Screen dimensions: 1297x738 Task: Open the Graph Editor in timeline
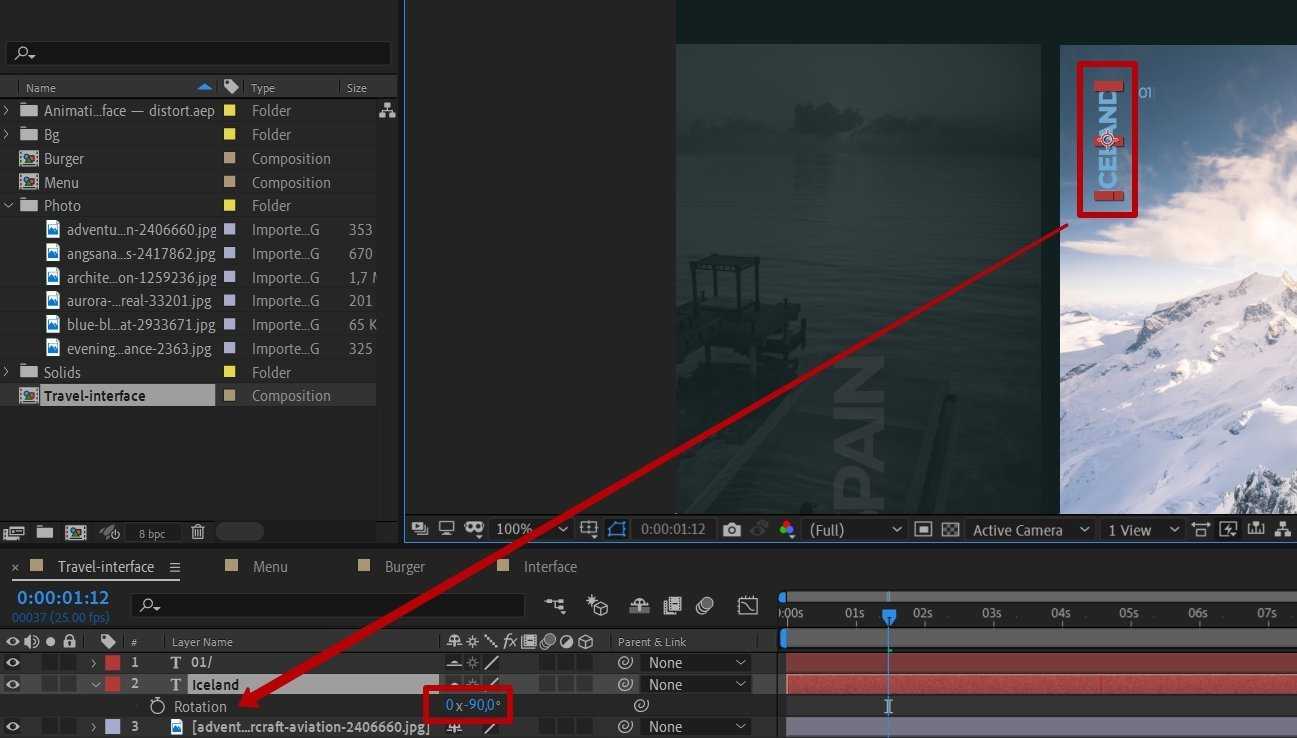click(x=747, y=605)
